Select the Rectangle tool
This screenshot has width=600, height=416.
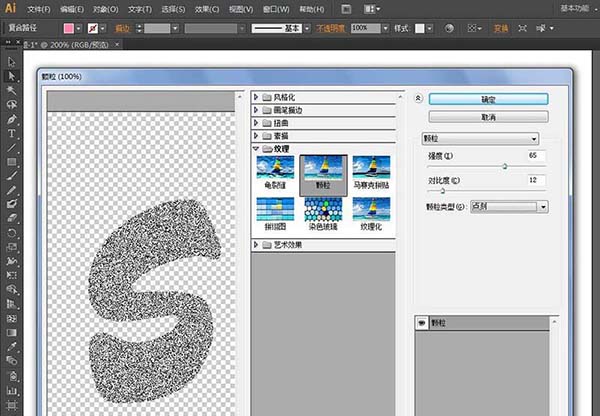point(11,162)
